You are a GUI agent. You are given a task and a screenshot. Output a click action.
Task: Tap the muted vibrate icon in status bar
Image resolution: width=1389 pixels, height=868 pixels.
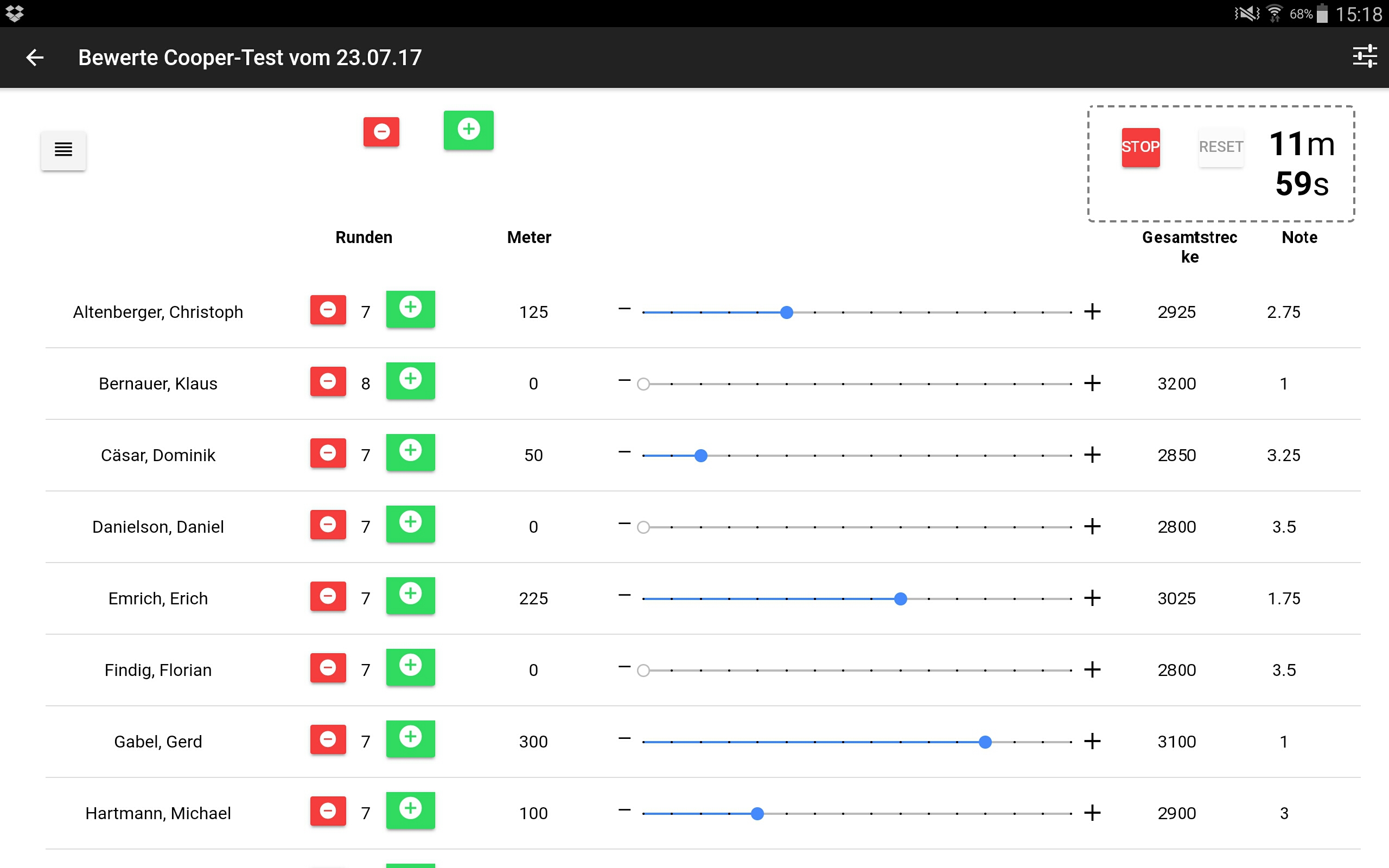pos(1247,13)
